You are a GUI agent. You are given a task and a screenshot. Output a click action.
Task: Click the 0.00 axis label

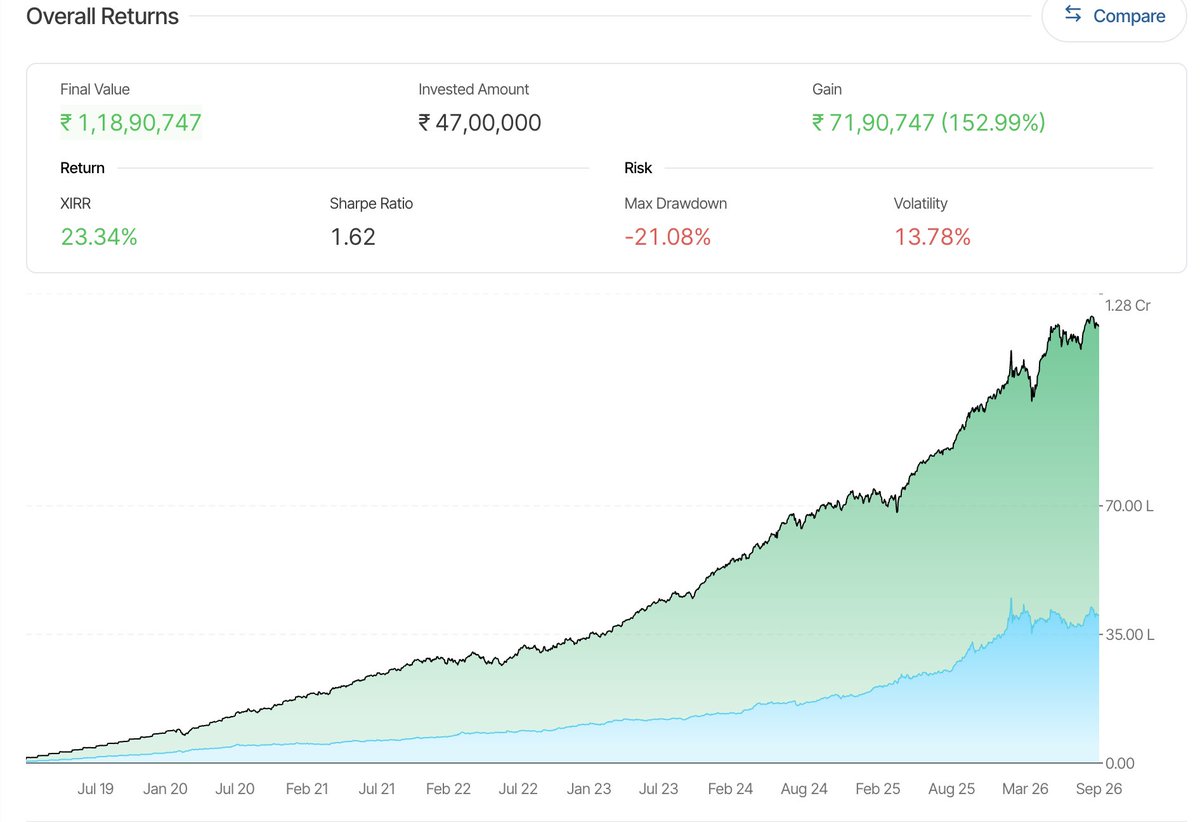coord(1120,764)
